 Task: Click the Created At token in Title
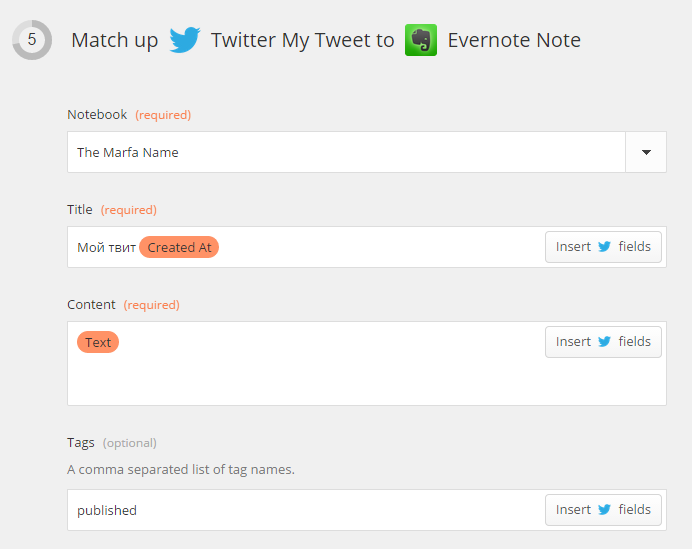pyautogui.click(x=179, y=247)
